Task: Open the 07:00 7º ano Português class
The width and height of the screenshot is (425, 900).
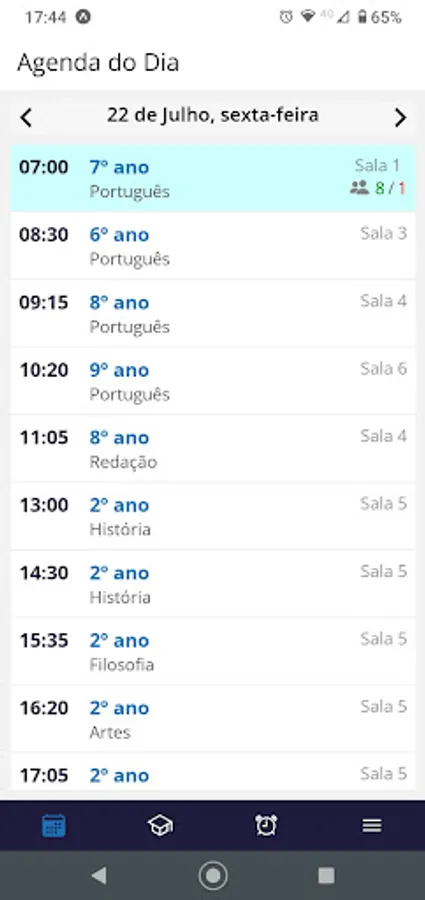Action: tap(212, 179)
